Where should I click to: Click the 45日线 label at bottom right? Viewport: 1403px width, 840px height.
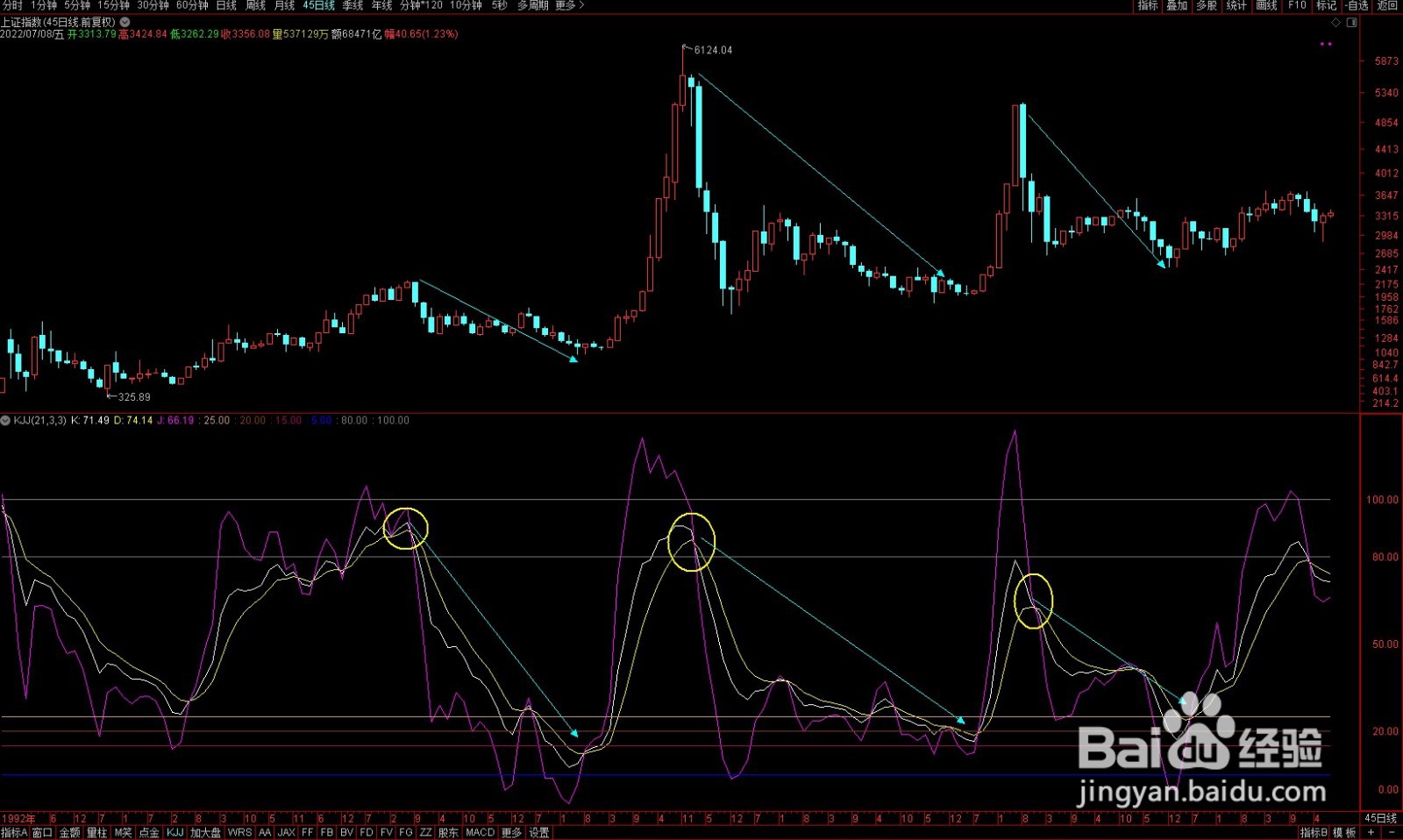[1380, 818]
